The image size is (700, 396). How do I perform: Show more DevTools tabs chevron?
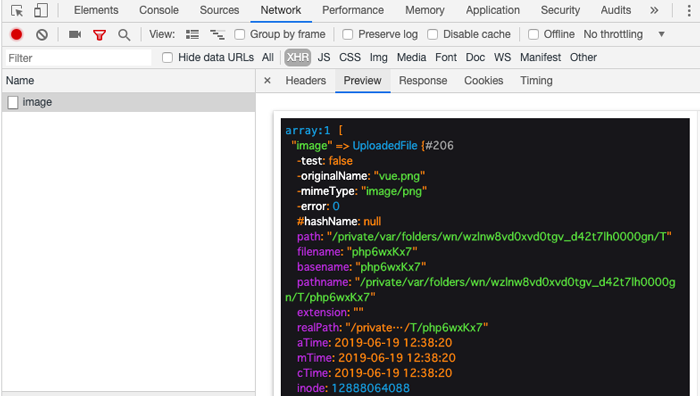(x=654, y=10)
